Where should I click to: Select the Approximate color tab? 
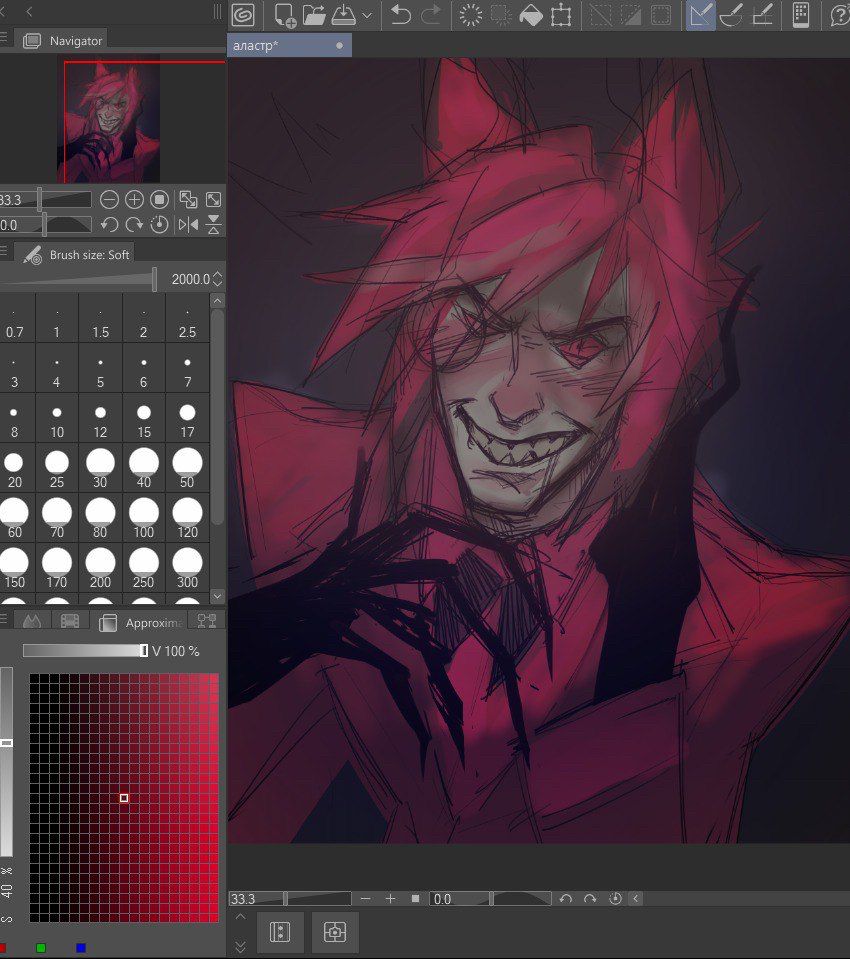pyautogui.click(x=139, y=623)
